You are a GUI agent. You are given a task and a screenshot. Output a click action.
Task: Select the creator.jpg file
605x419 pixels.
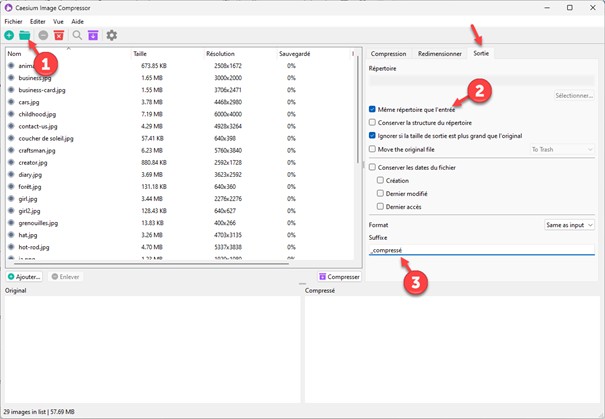click(33, 162)
